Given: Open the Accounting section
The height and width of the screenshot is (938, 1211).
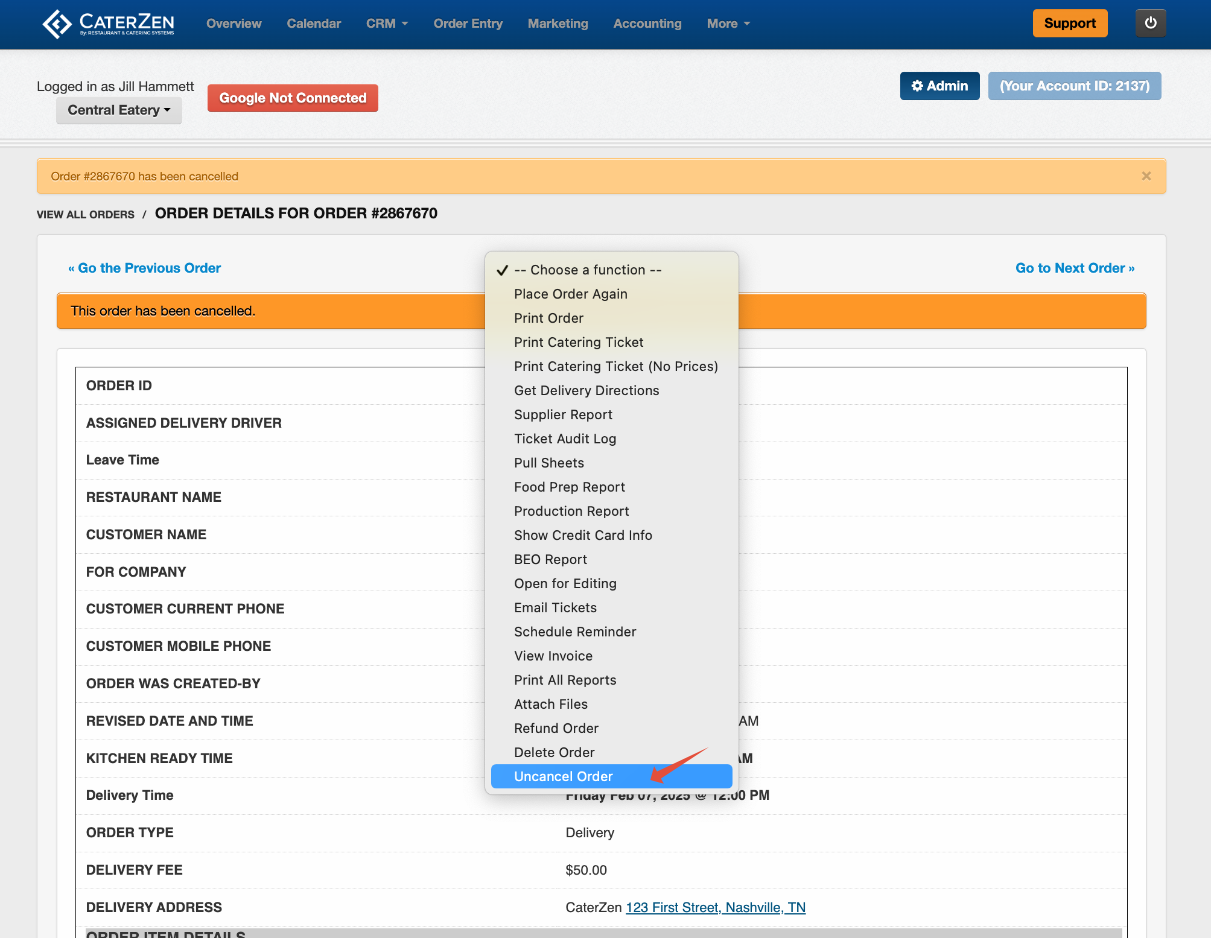Looking at the screenshot, I should click(x=647, y=24).
